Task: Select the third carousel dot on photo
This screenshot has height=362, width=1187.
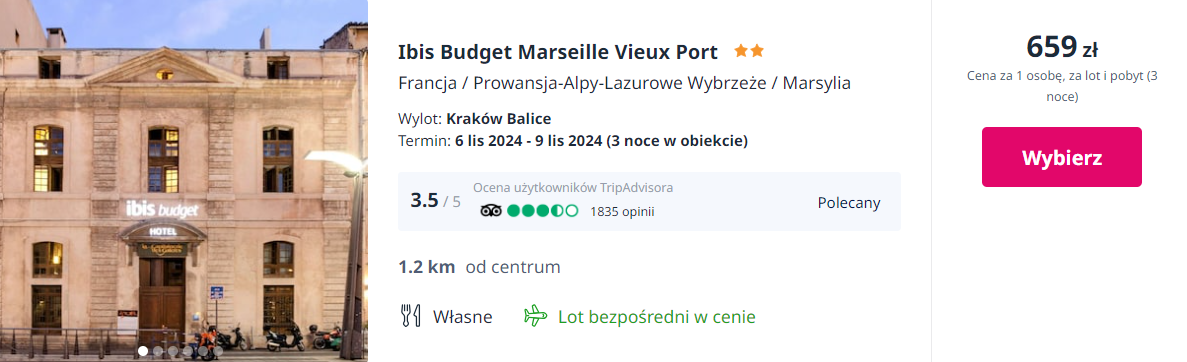Action: tap(173, 351)
